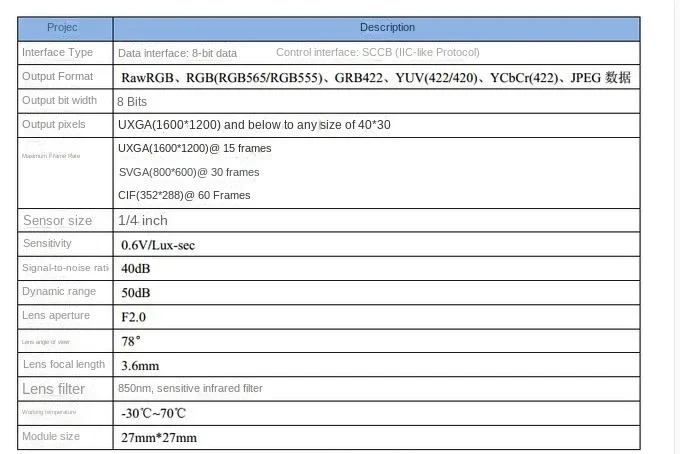Select the 'Output bit width' label
The image size is (680, 454).
[x=59, y=100]
